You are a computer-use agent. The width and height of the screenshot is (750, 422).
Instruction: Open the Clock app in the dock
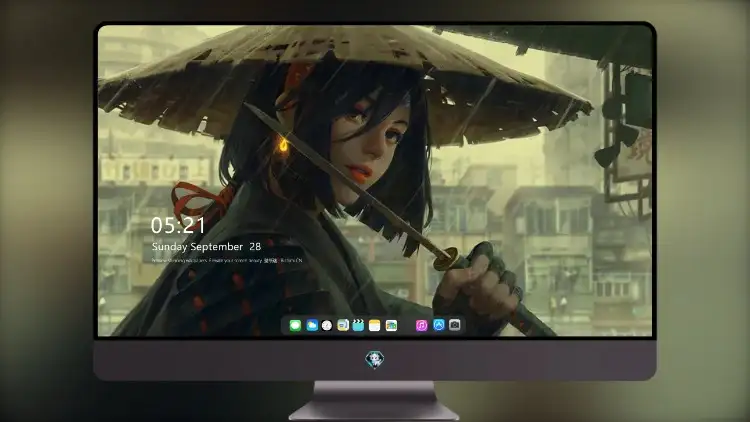(327, 325)
